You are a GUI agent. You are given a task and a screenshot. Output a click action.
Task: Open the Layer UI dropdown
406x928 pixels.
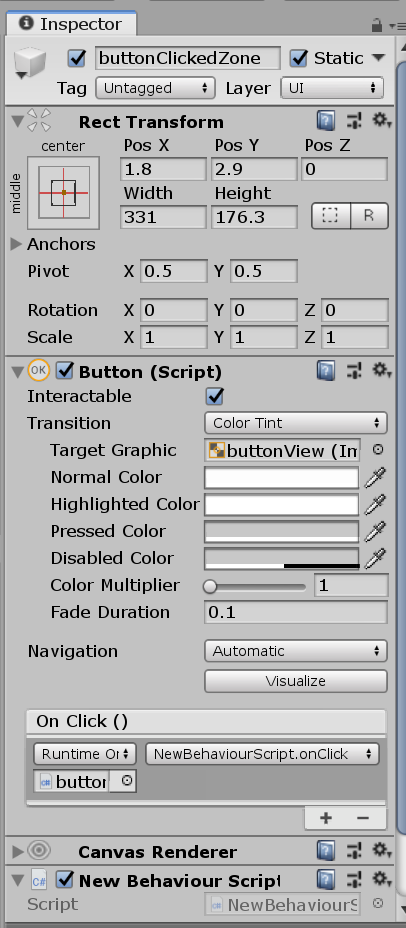point(332,88)
